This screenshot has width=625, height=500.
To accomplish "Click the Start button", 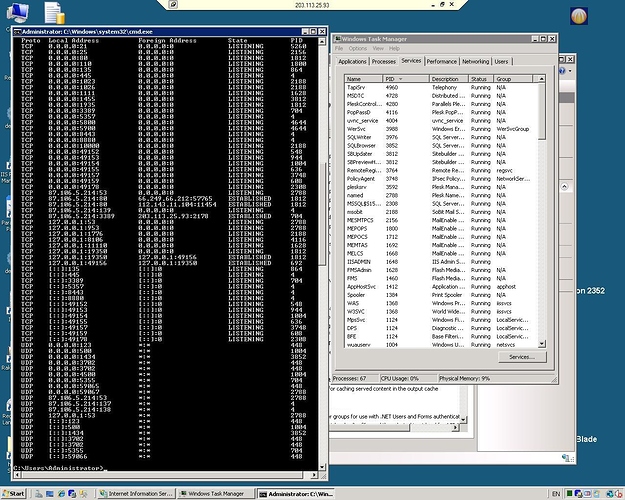I will [x=13, y=494].
